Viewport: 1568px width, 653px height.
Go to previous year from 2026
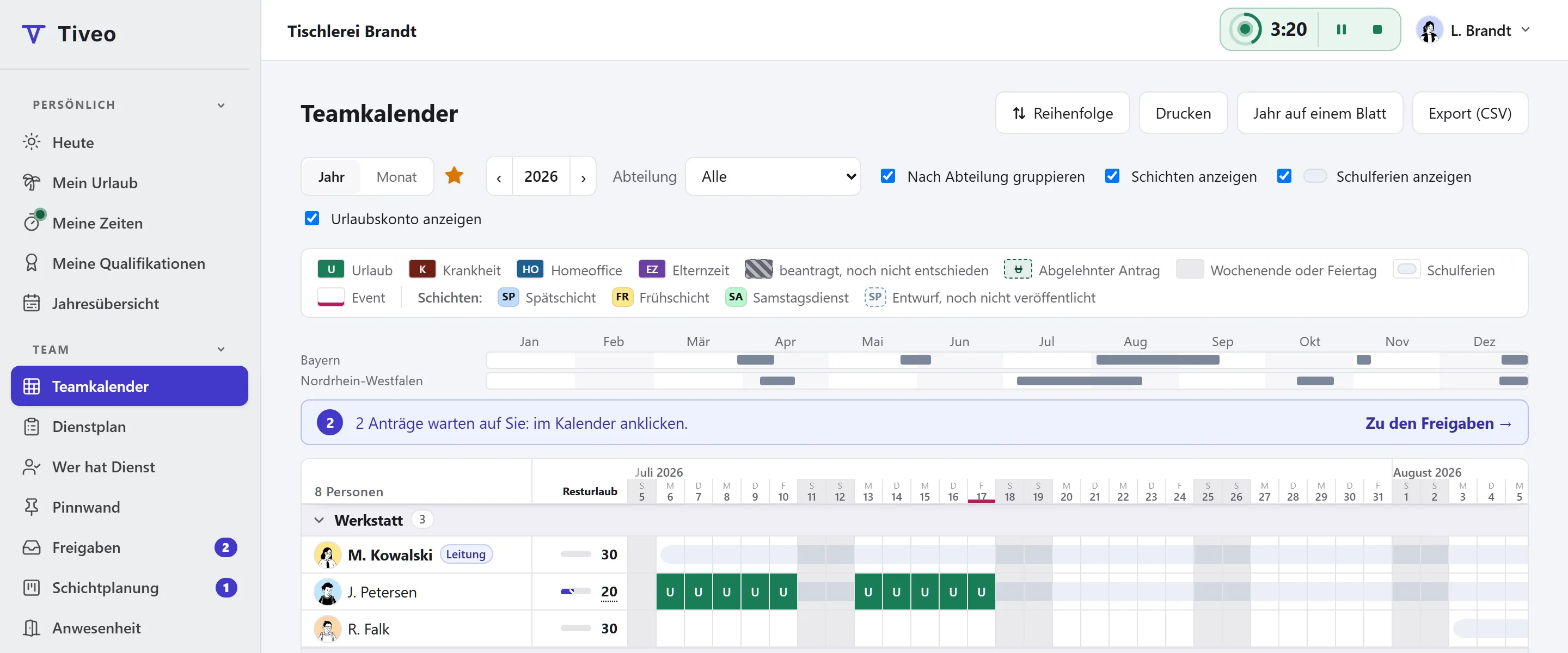pos(499,177)
